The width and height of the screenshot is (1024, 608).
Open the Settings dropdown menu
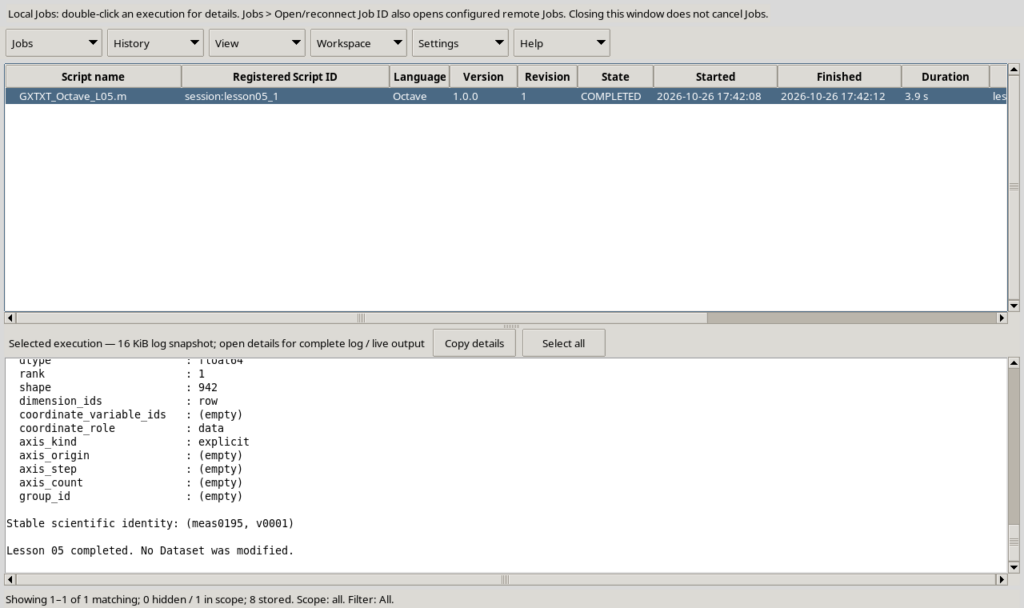pyautogui.click(x=460, y=43)
